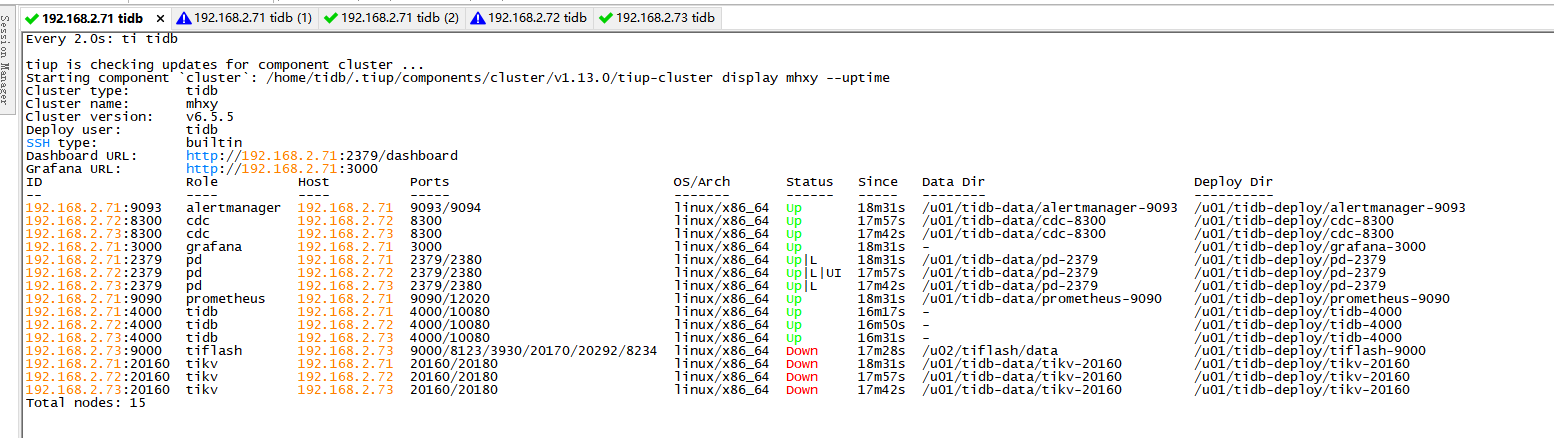This screenshot has width=1554, height=438.
Task: Click the Deploy Dir column header
Action: [x=1234, y=182]
